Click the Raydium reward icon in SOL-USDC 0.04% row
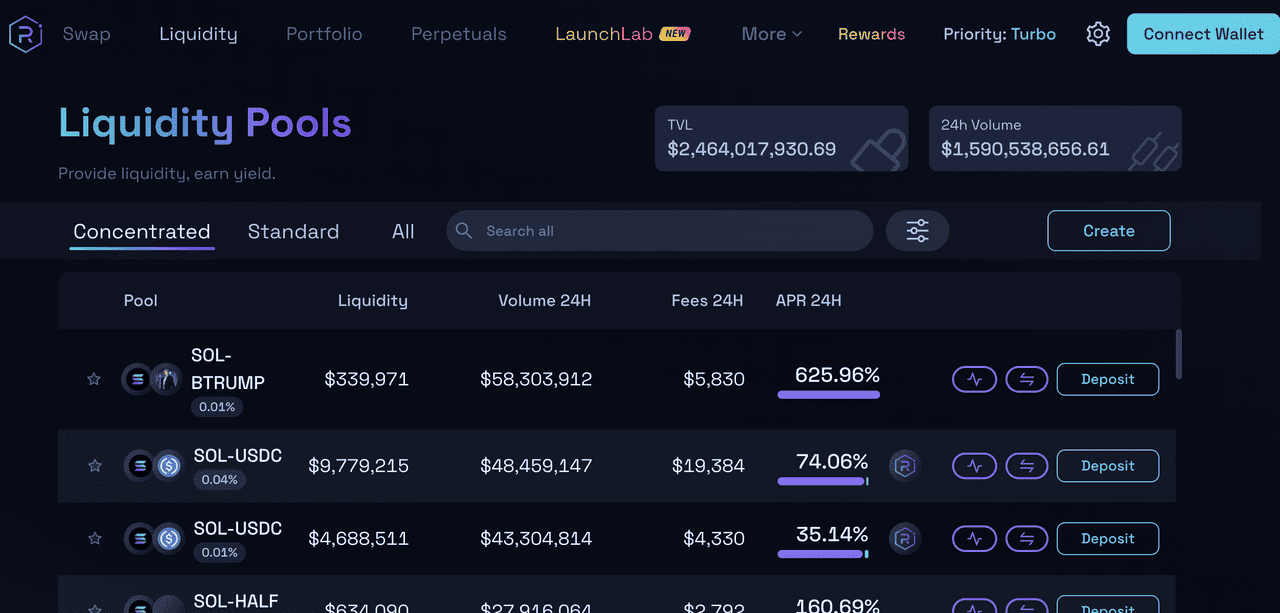This screenshot has height=613, width=1280. click(x=905, y=466)
